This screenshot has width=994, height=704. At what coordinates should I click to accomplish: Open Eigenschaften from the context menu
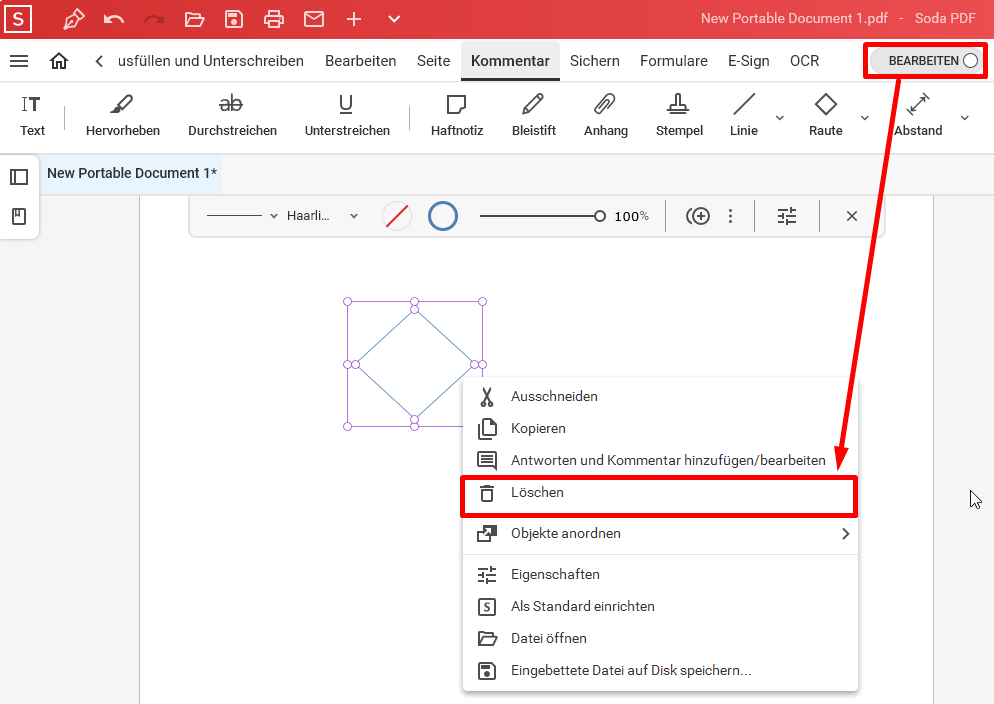click(660, 575)
